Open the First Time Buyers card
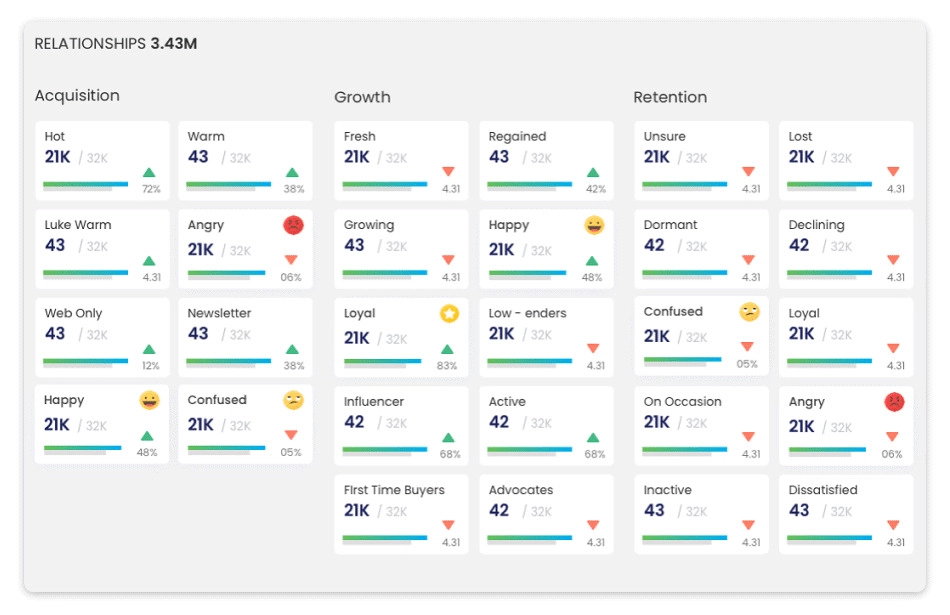The height and width of the screenshot is (615, 950). tap(401, 515)
